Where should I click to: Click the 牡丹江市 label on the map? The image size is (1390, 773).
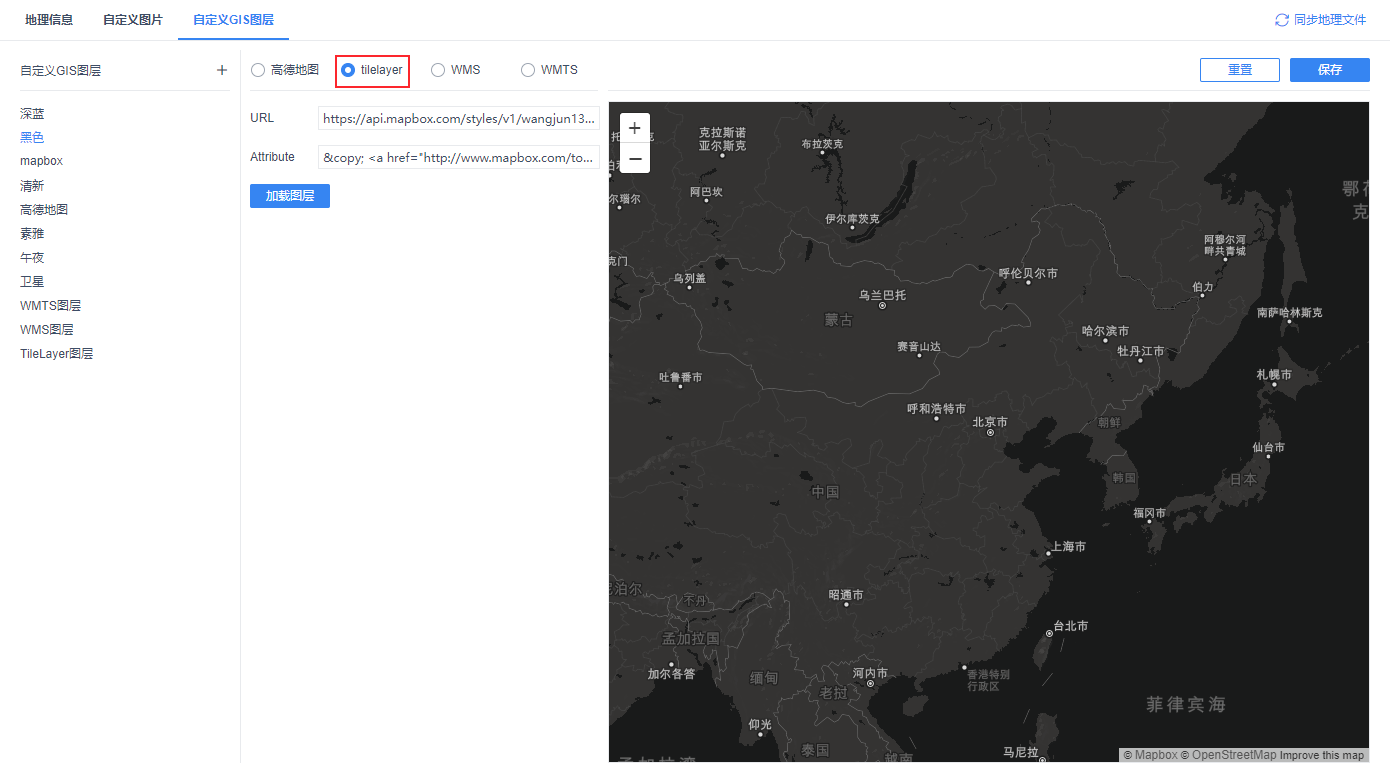click(1141, 352)
